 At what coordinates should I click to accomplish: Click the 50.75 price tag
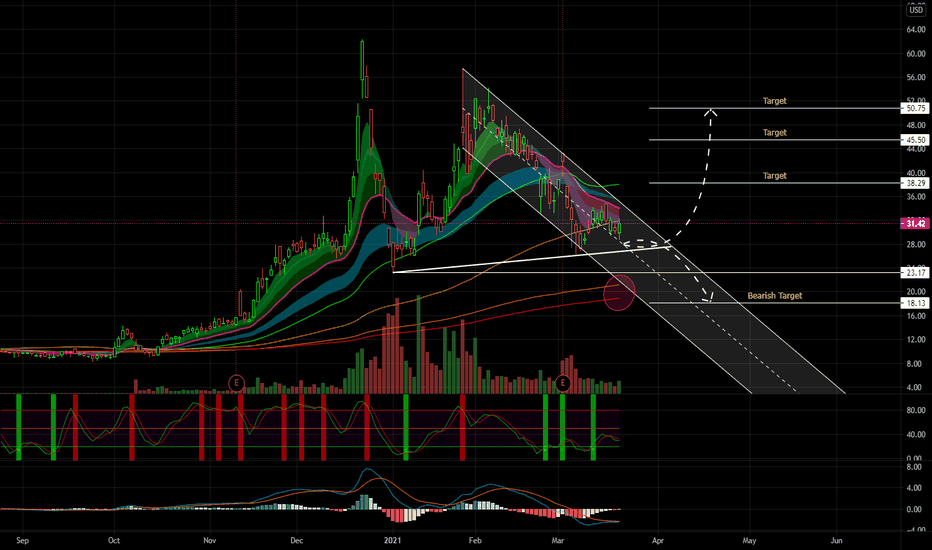point(915,108)
